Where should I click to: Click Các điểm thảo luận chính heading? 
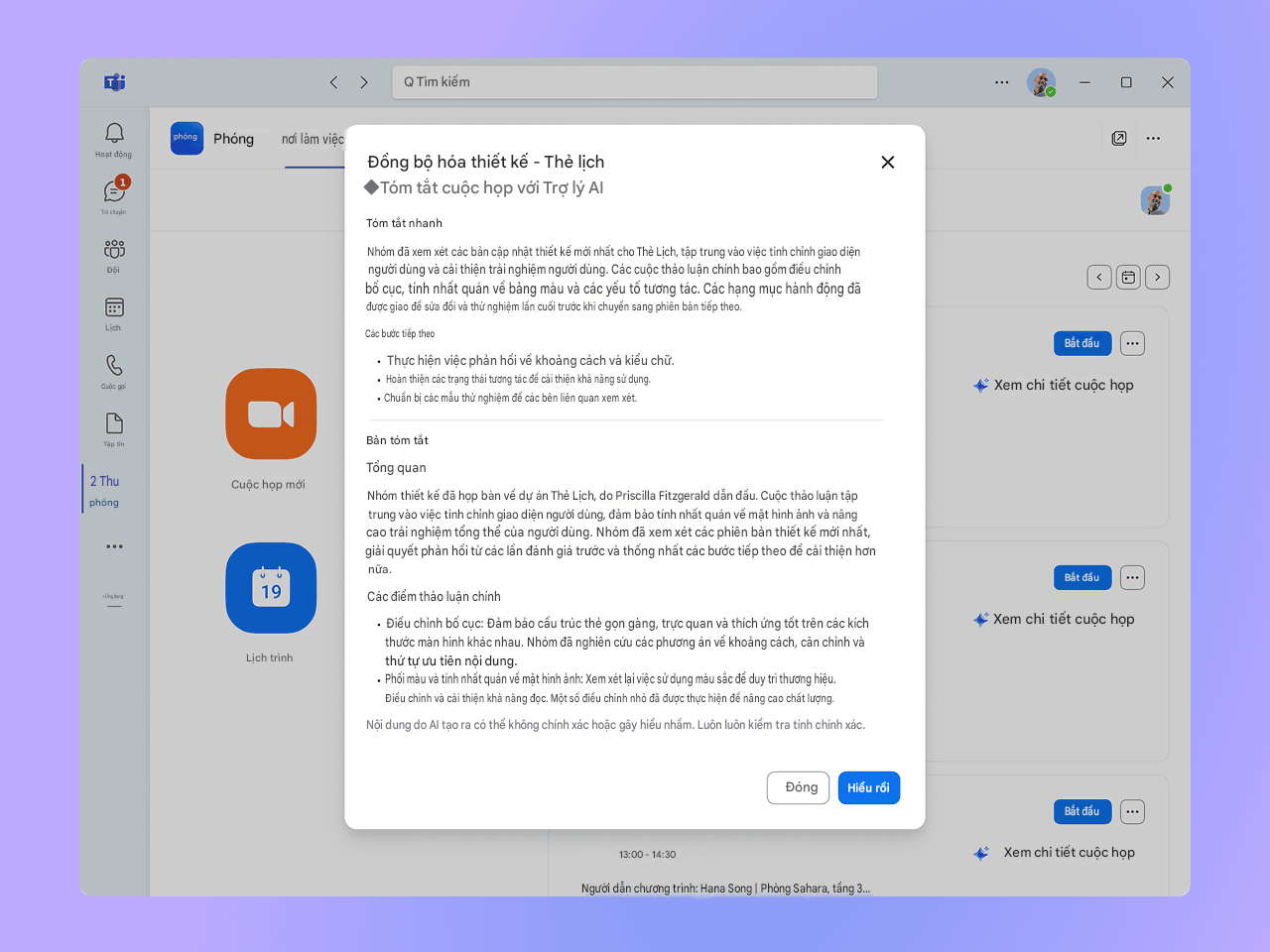[434, 597]
